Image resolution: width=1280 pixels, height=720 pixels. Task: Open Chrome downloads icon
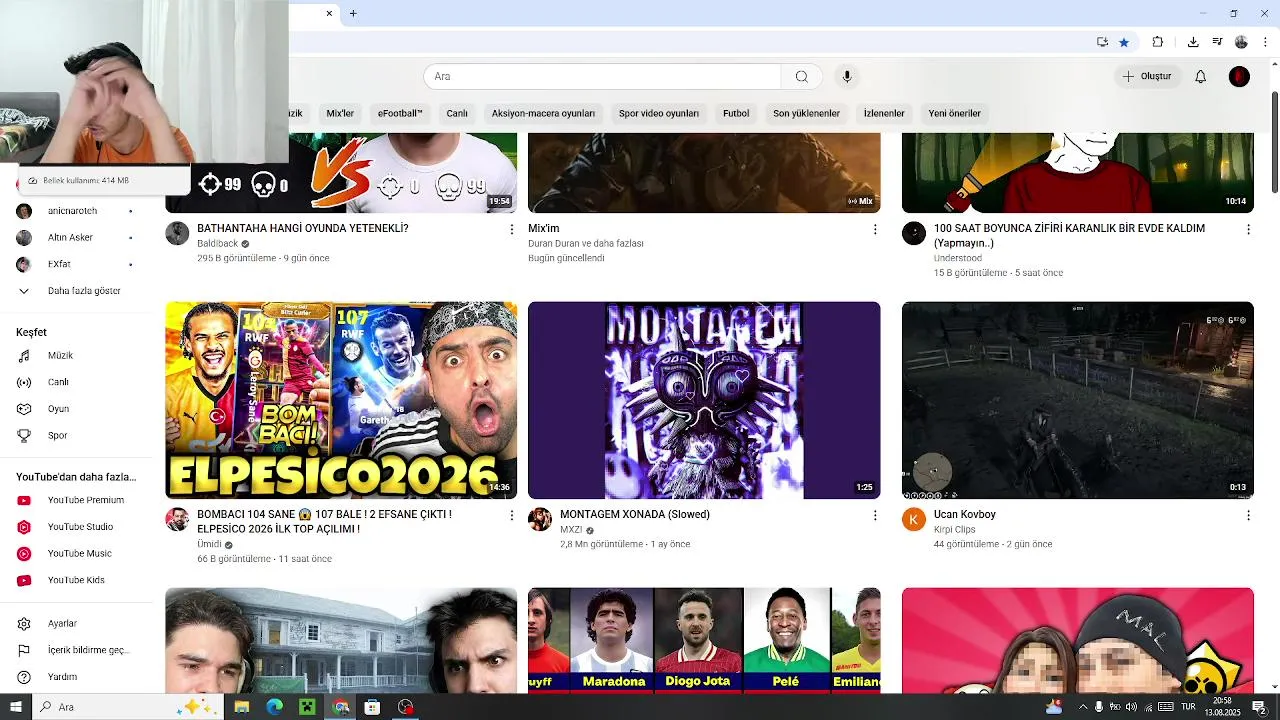click(1193, 42)
